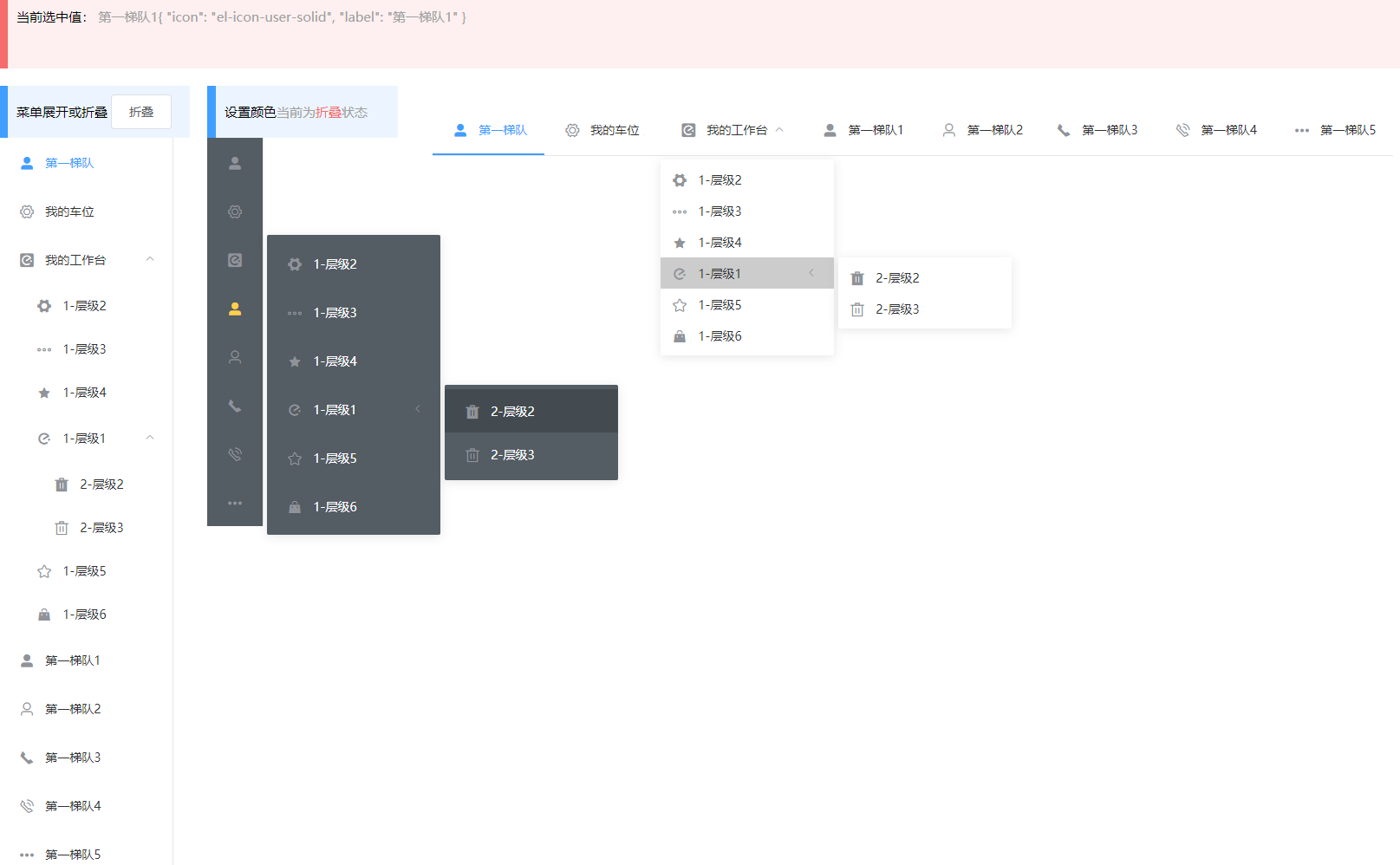The image size is (1400, 865).
Task: Toggle 我的工作台 dropdown arrow in horizontal menu
Action: (x=779, y=129)
